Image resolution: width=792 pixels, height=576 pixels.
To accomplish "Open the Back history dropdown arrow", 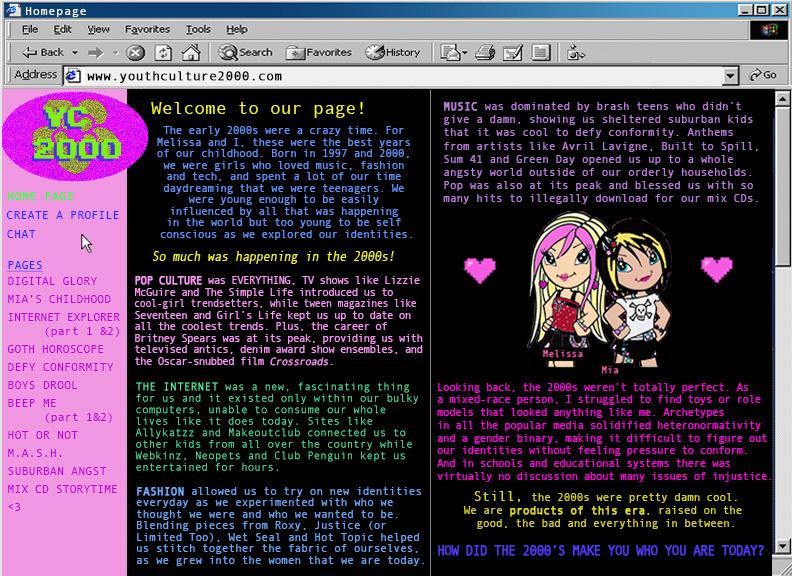I will point(75,53).
